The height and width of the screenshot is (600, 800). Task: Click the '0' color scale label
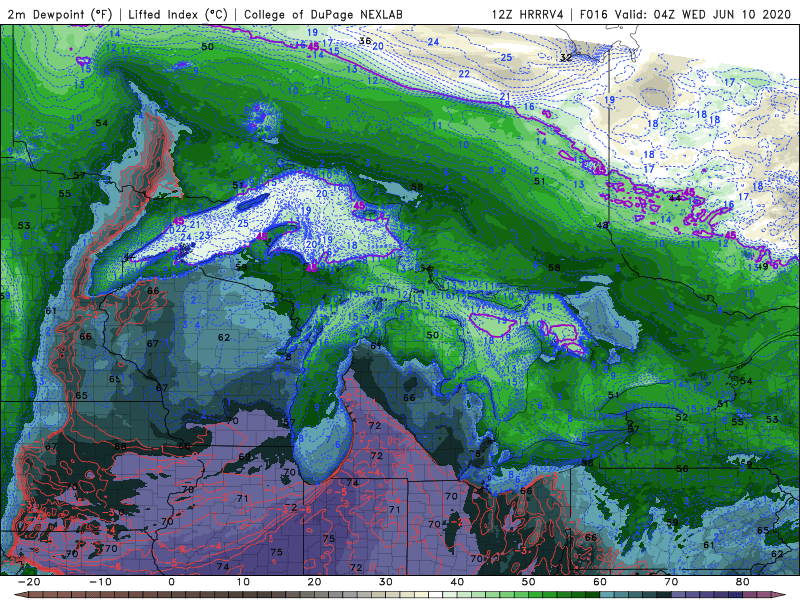click(171, 582)
